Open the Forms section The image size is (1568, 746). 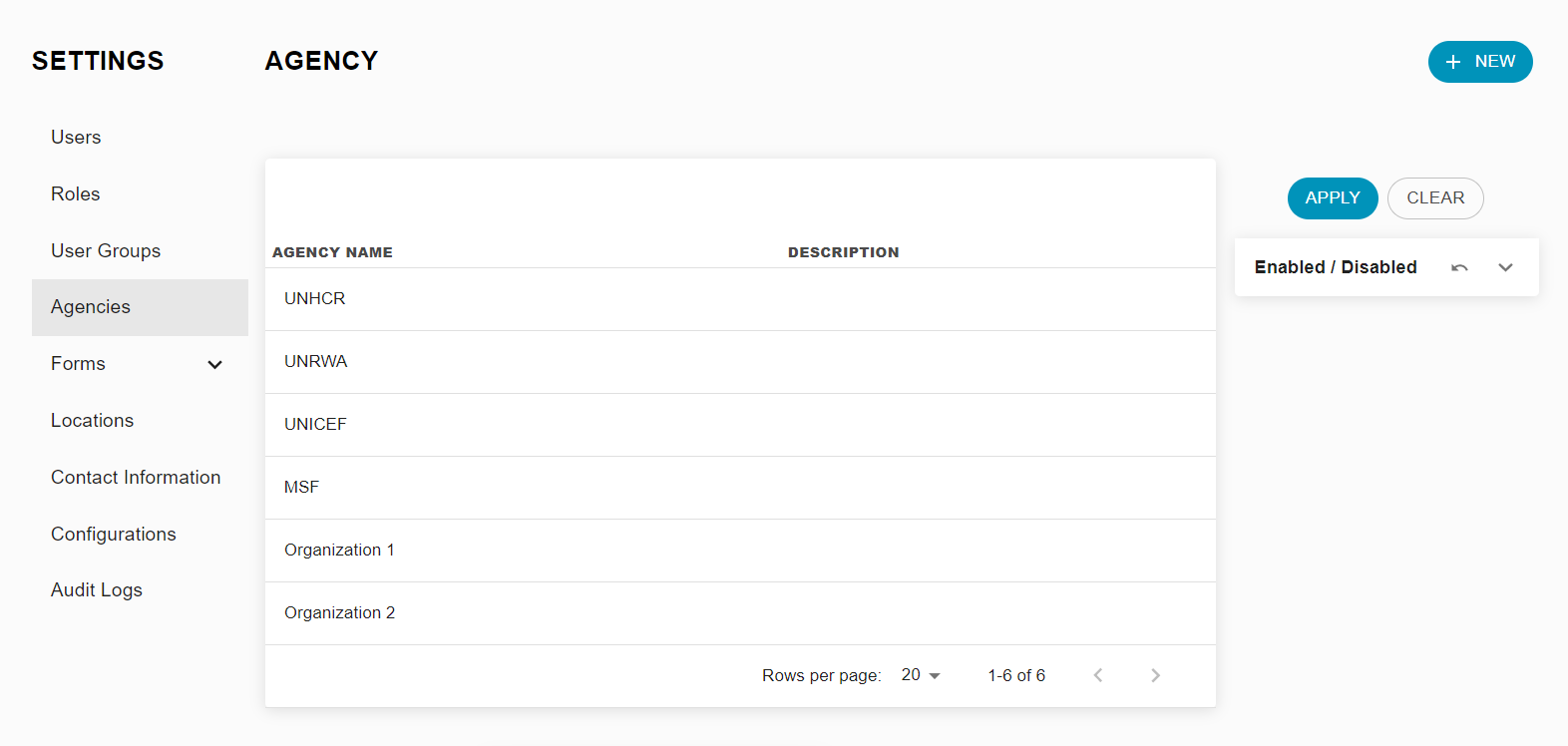140,364
